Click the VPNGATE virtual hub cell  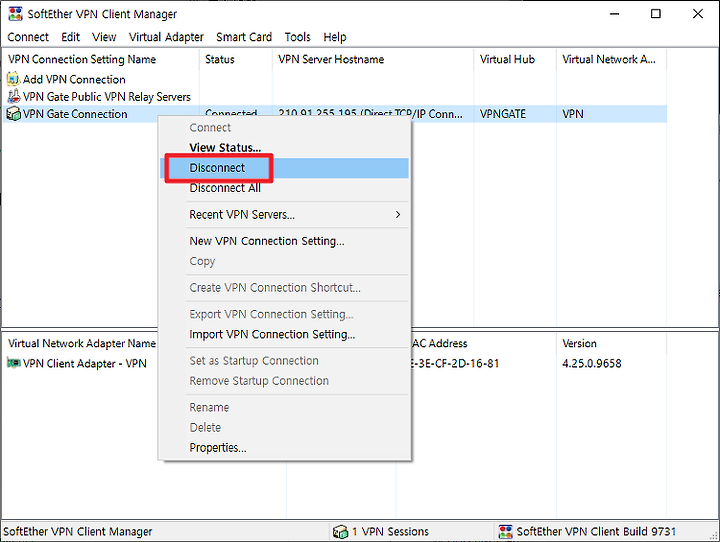click(503, 114)
